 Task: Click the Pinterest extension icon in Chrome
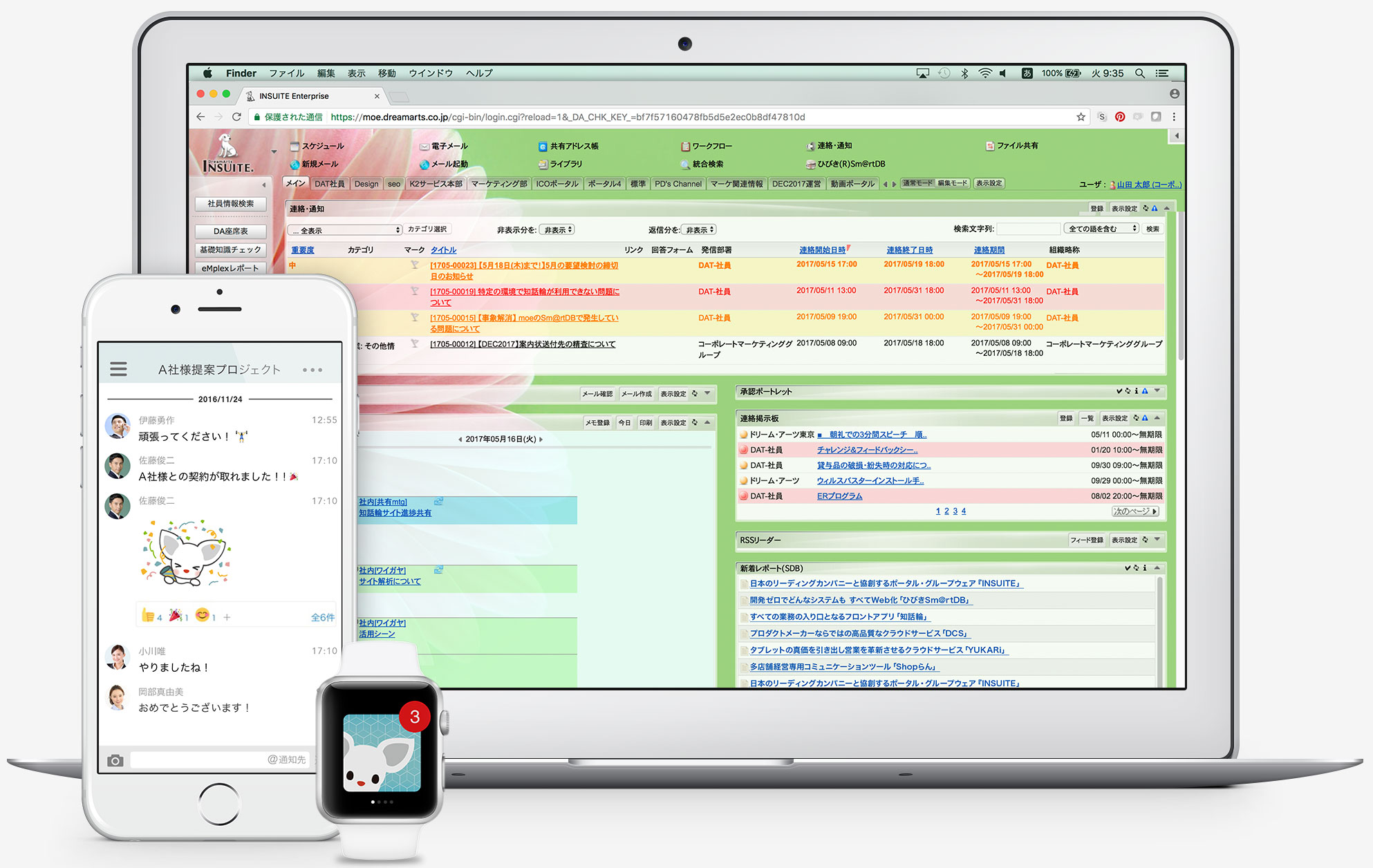tap(1120, 117)
